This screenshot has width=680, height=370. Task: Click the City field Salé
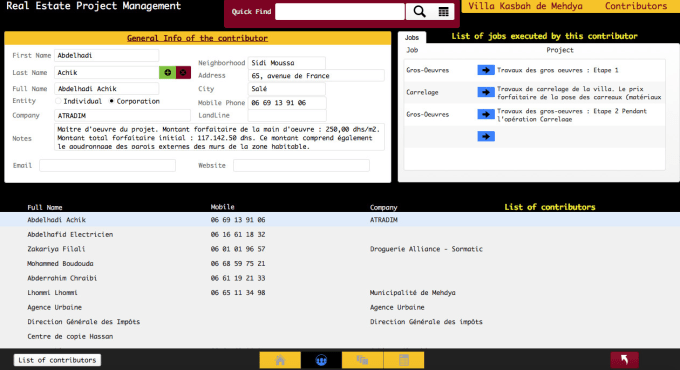pos(287,89)
